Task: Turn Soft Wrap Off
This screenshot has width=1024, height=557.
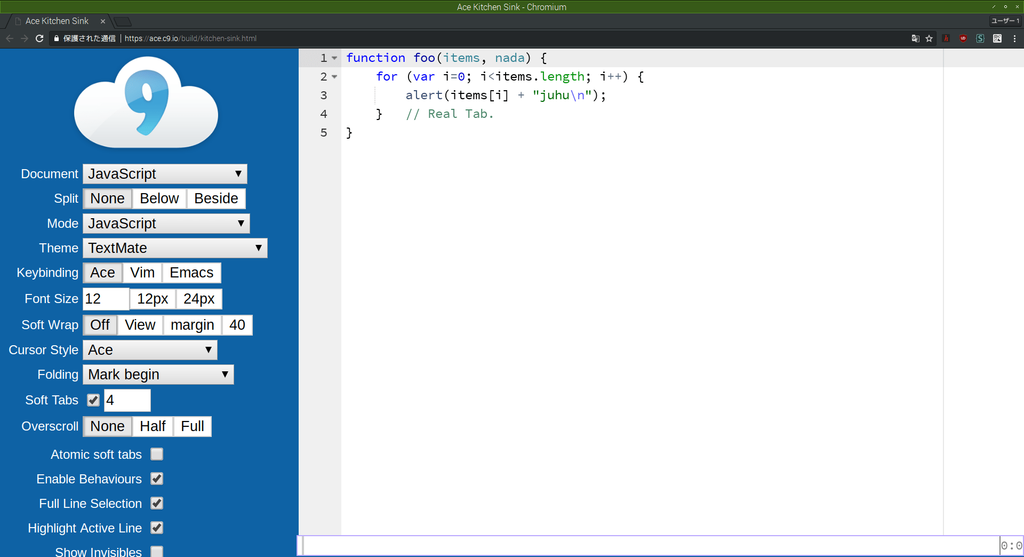Action: pyautogui.click(x=100, y=325)
